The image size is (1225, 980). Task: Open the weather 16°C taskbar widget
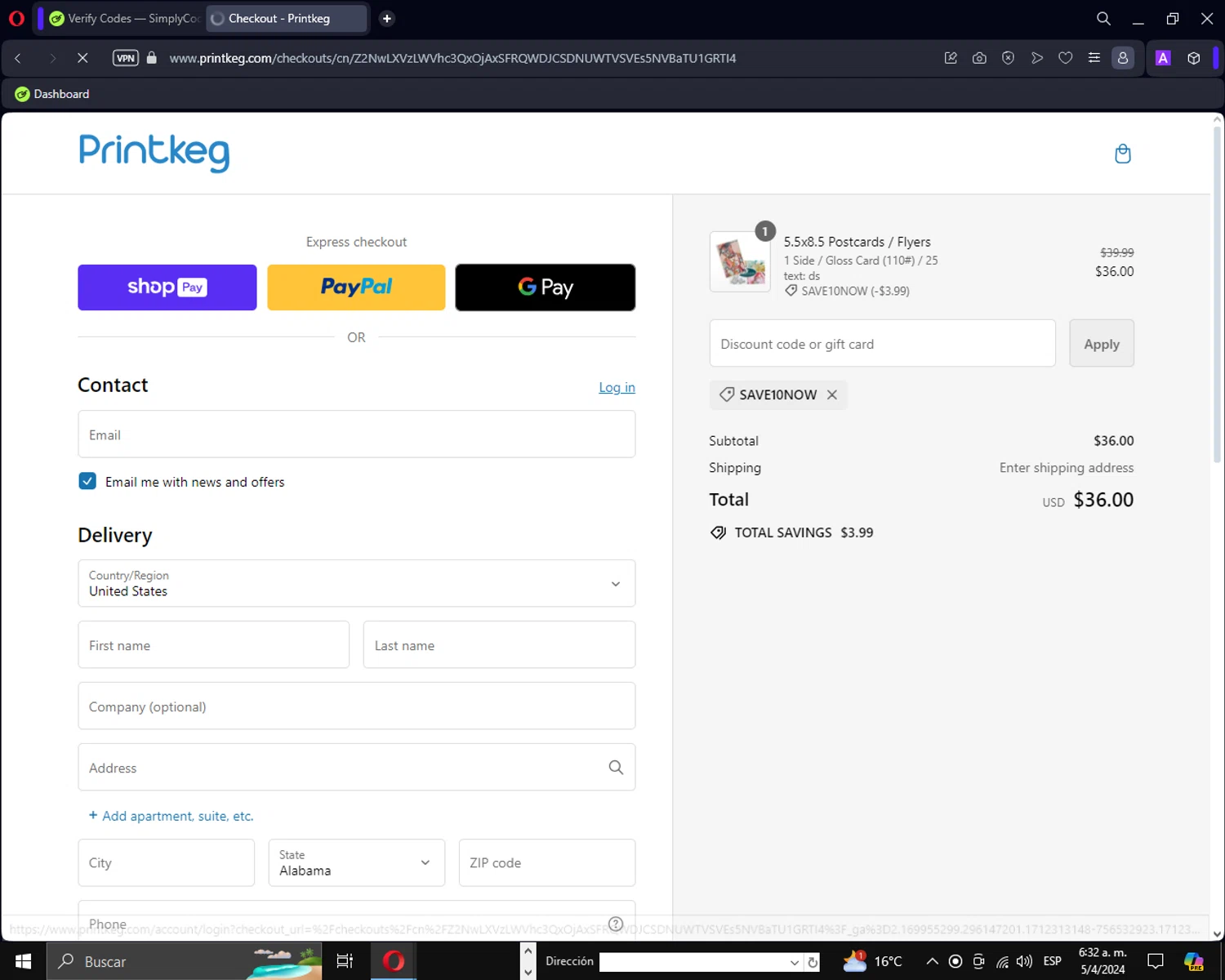(872, 961)
